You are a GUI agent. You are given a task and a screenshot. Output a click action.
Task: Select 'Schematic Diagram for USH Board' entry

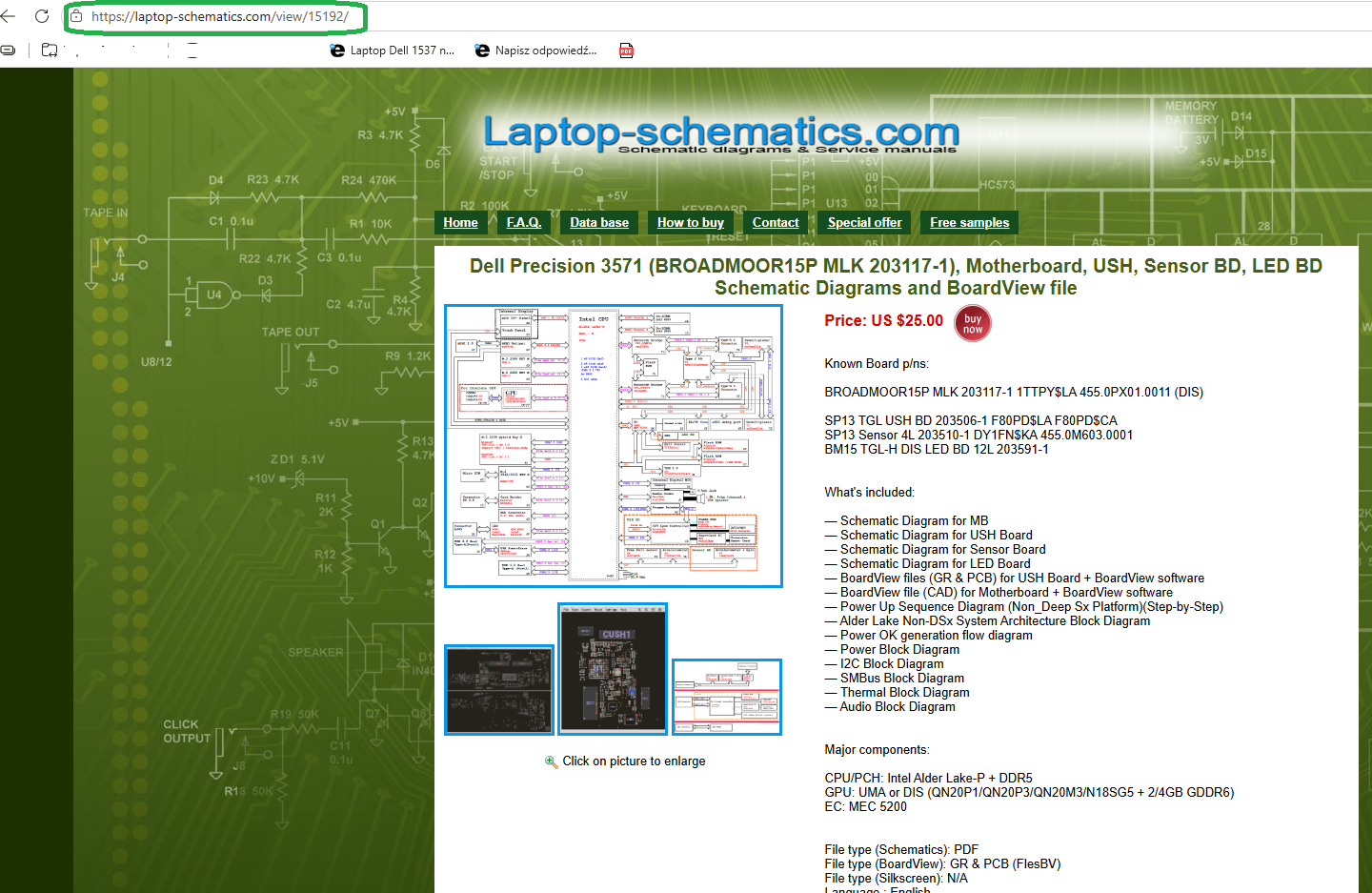[x=928, y=536]
